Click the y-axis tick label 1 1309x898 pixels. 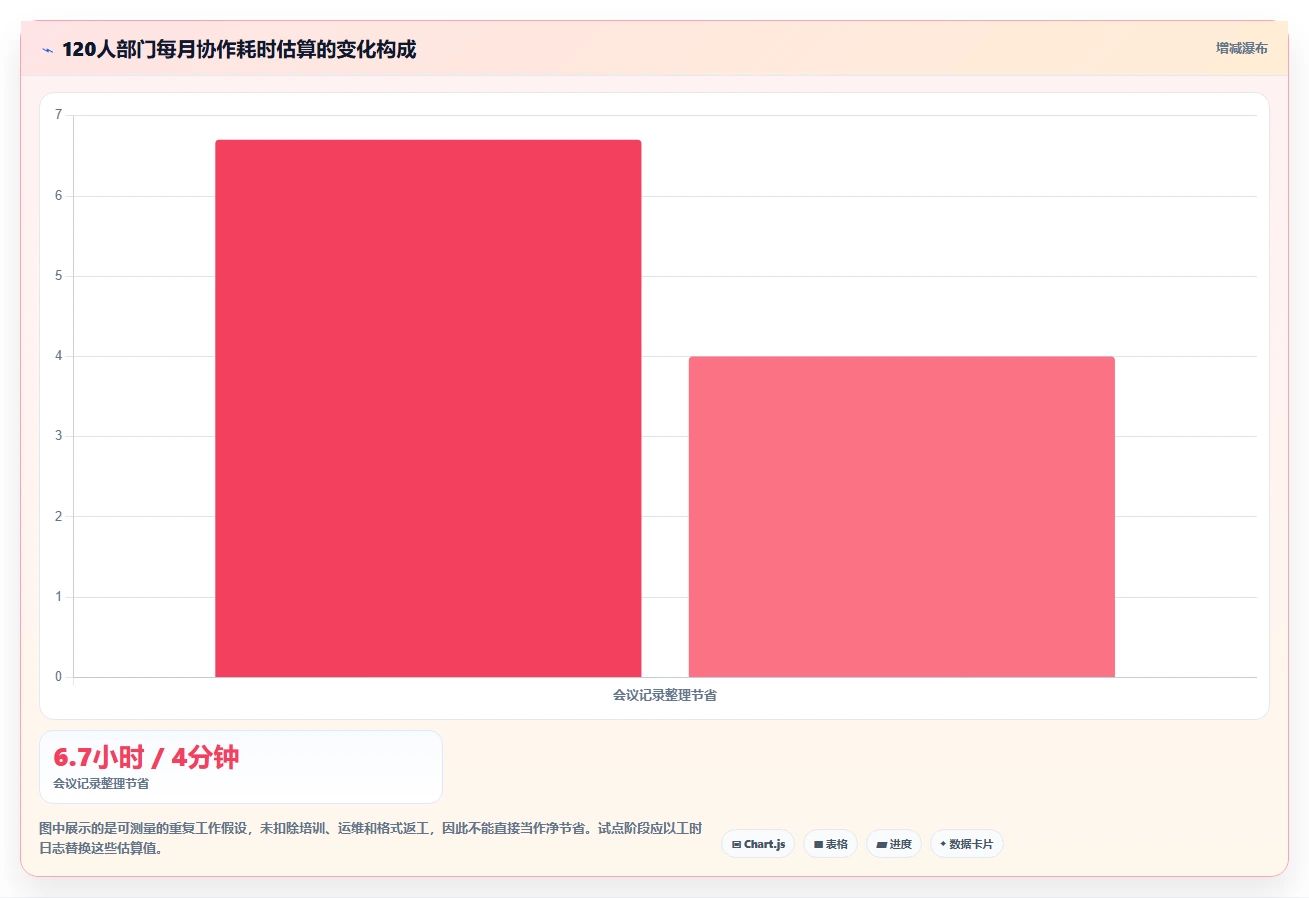58,597
